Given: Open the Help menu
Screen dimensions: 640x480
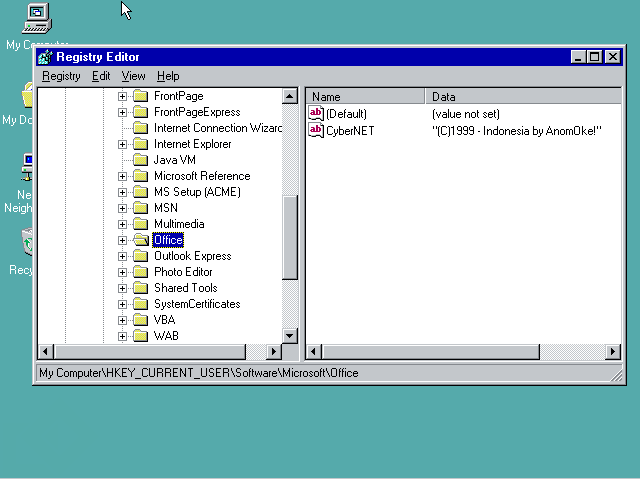Looking at the screenshot, I should [x=168, y=76].
